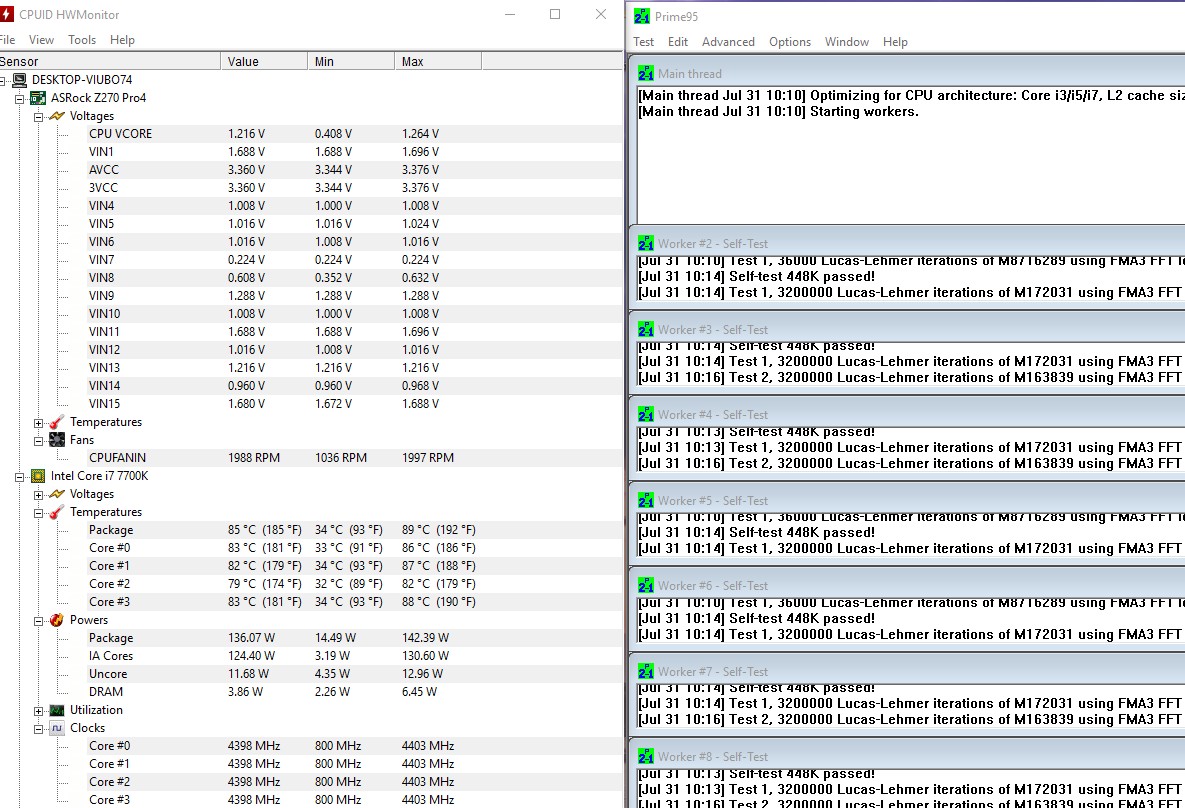Click the Fans icon in HWMonitor
The width and height of the screenshot is (1185, 808).
pos(57,439)
